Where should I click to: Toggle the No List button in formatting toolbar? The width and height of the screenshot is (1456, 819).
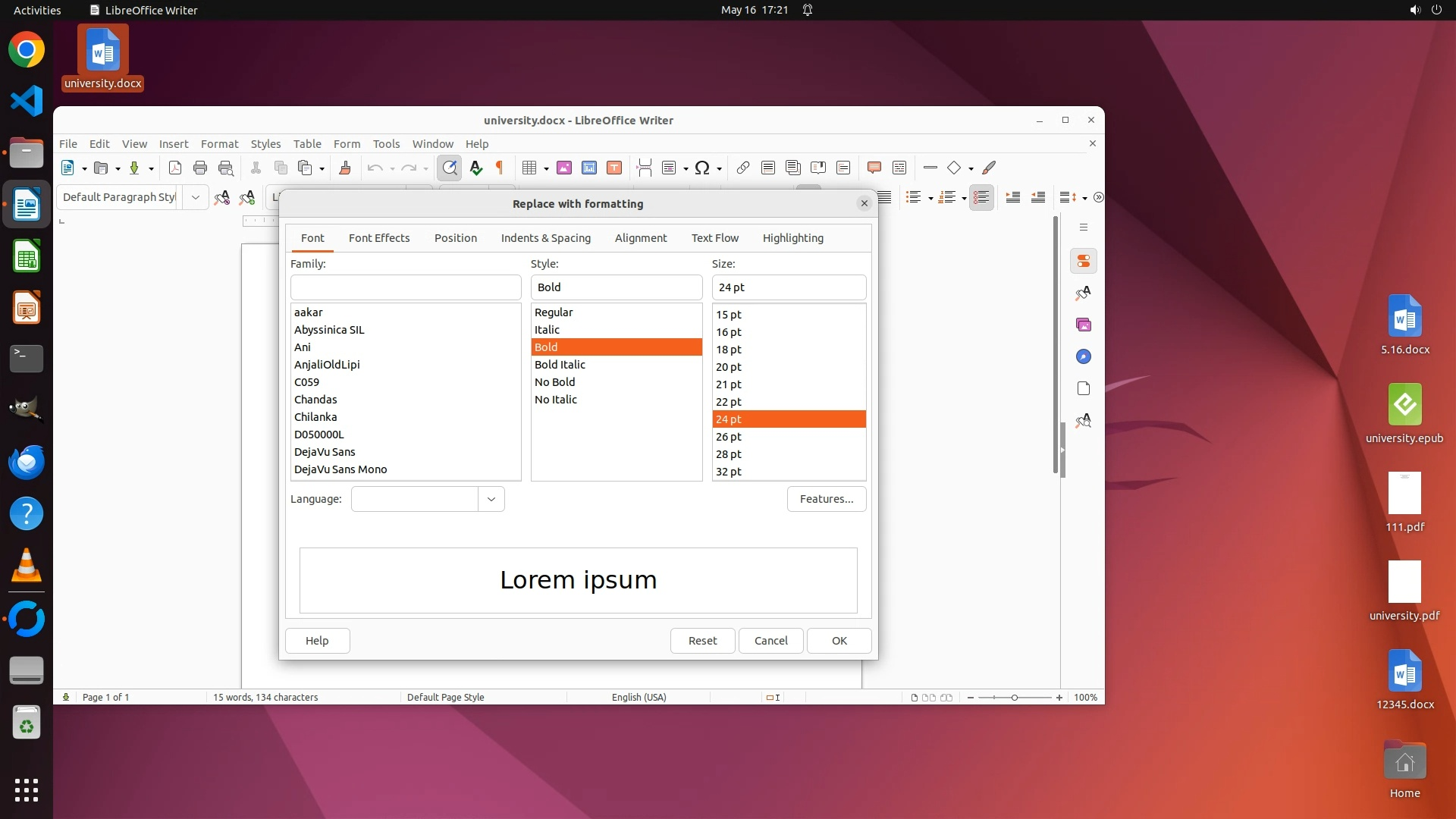coord(981,197)
